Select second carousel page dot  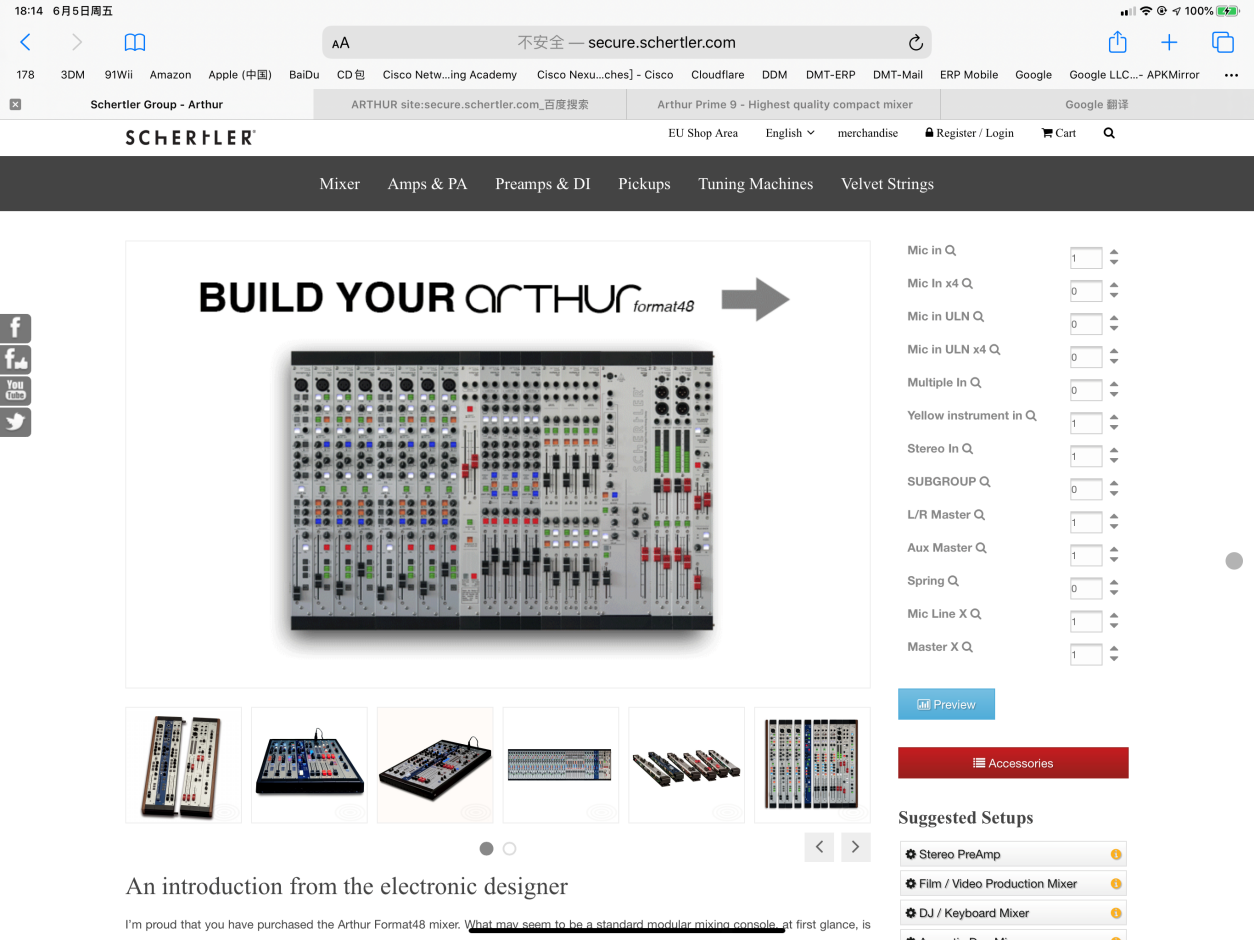tap(510, 849)
